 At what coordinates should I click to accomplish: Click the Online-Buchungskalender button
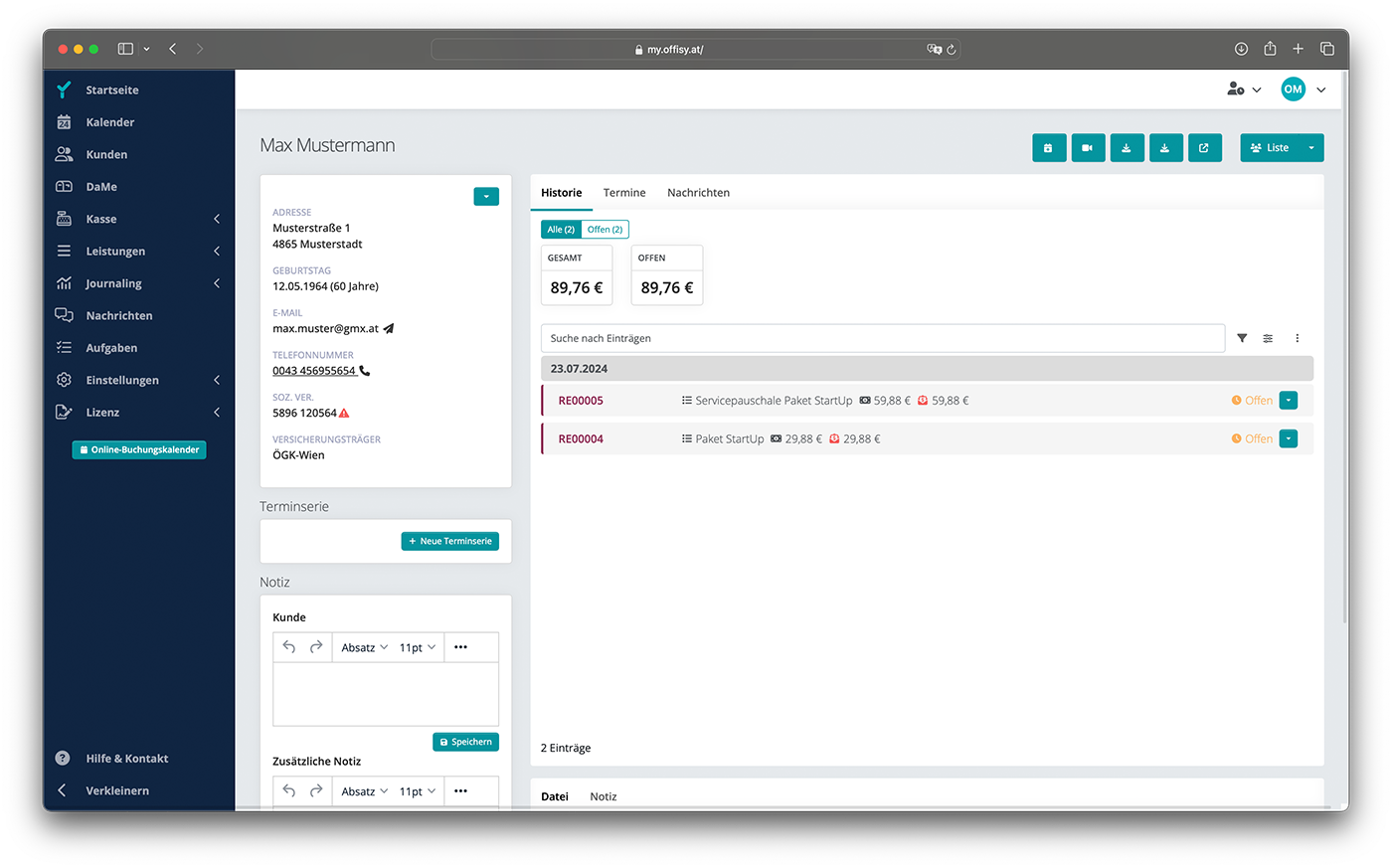pyautogui.click(x=139, y=450)
